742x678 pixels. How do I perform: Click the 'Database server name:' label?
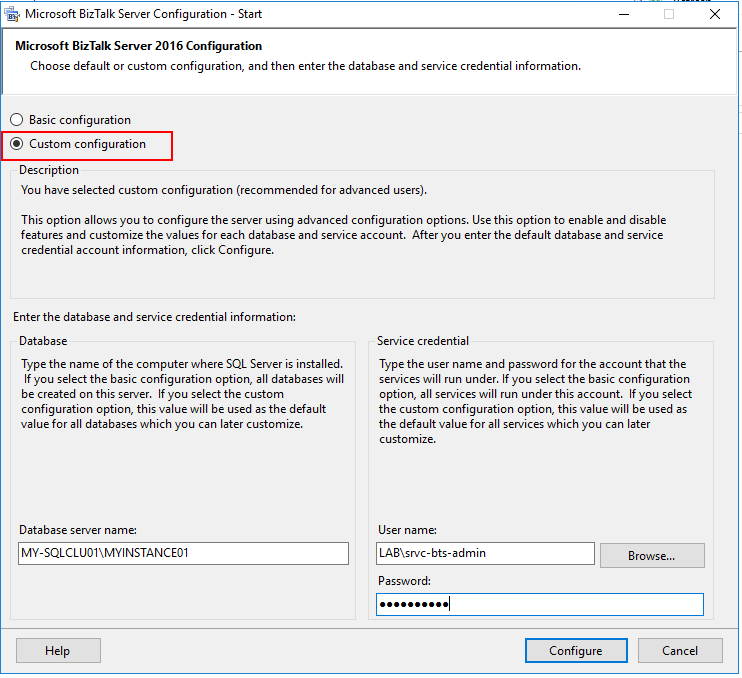78,530
